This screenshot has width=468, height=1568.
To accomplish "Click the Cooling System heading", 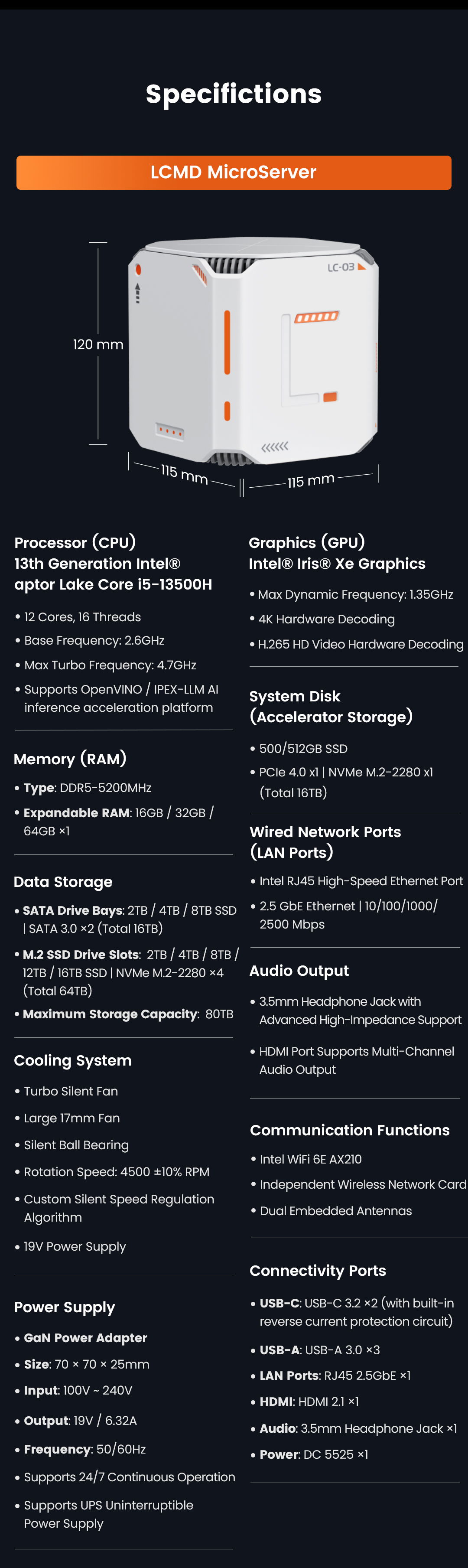I will [x=73, y=1060].
